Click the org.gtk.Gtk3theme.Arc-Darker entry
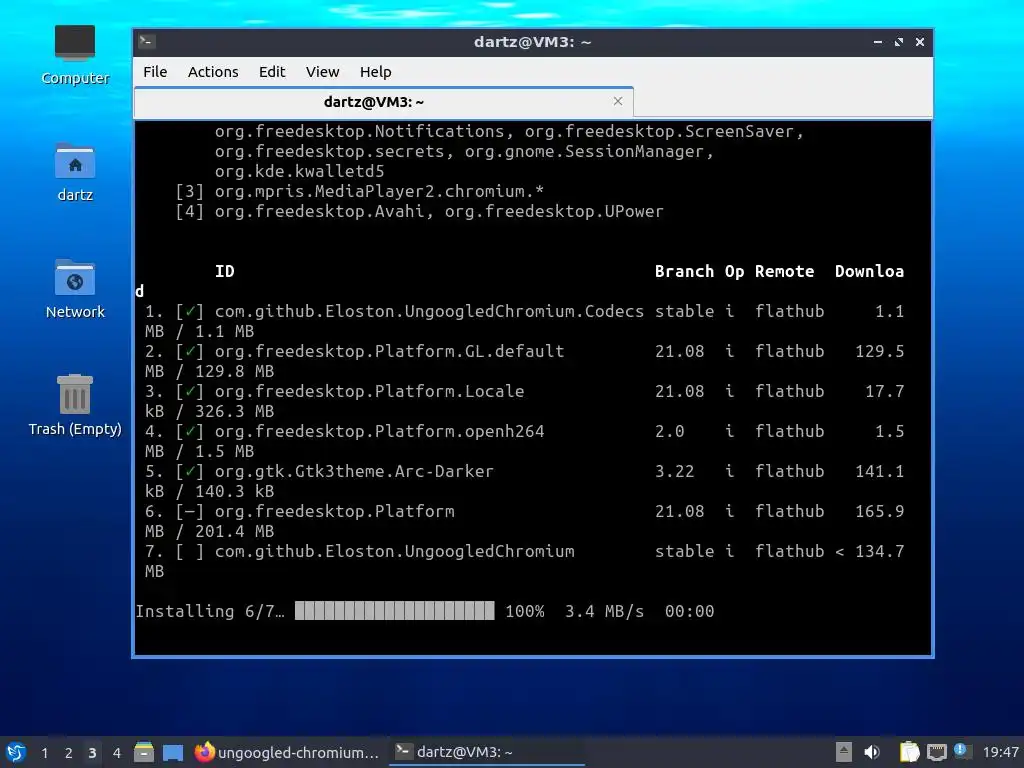Image resolution: width=1024 pixels, height=768 pixels. coord(354,471)
